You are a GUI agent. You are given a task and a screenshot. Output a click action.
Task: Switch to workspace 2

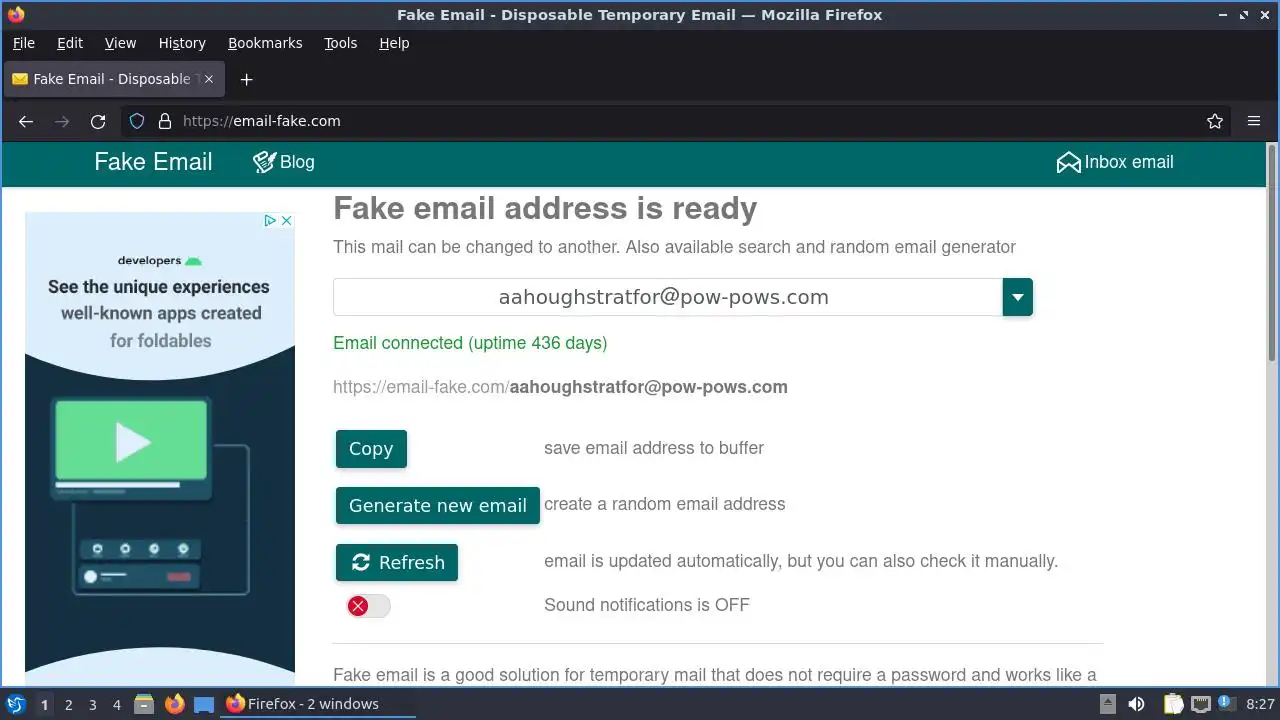click(68, 704)
